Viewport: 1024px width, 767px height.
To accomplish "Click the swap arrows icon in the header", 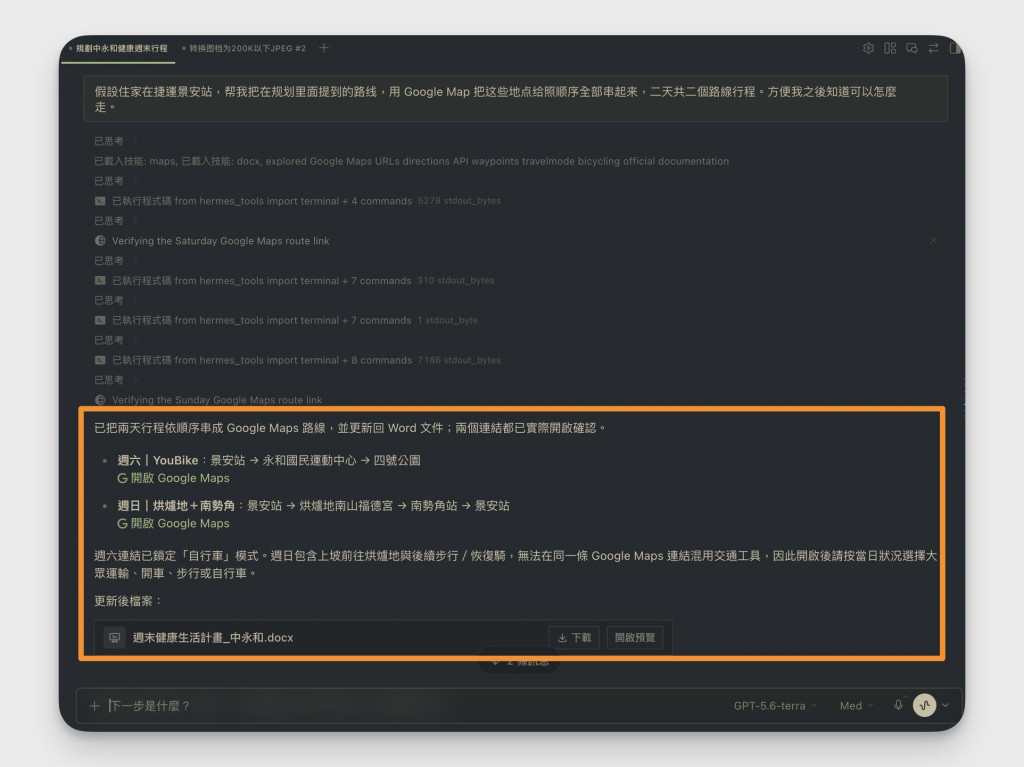I will 933,48.
